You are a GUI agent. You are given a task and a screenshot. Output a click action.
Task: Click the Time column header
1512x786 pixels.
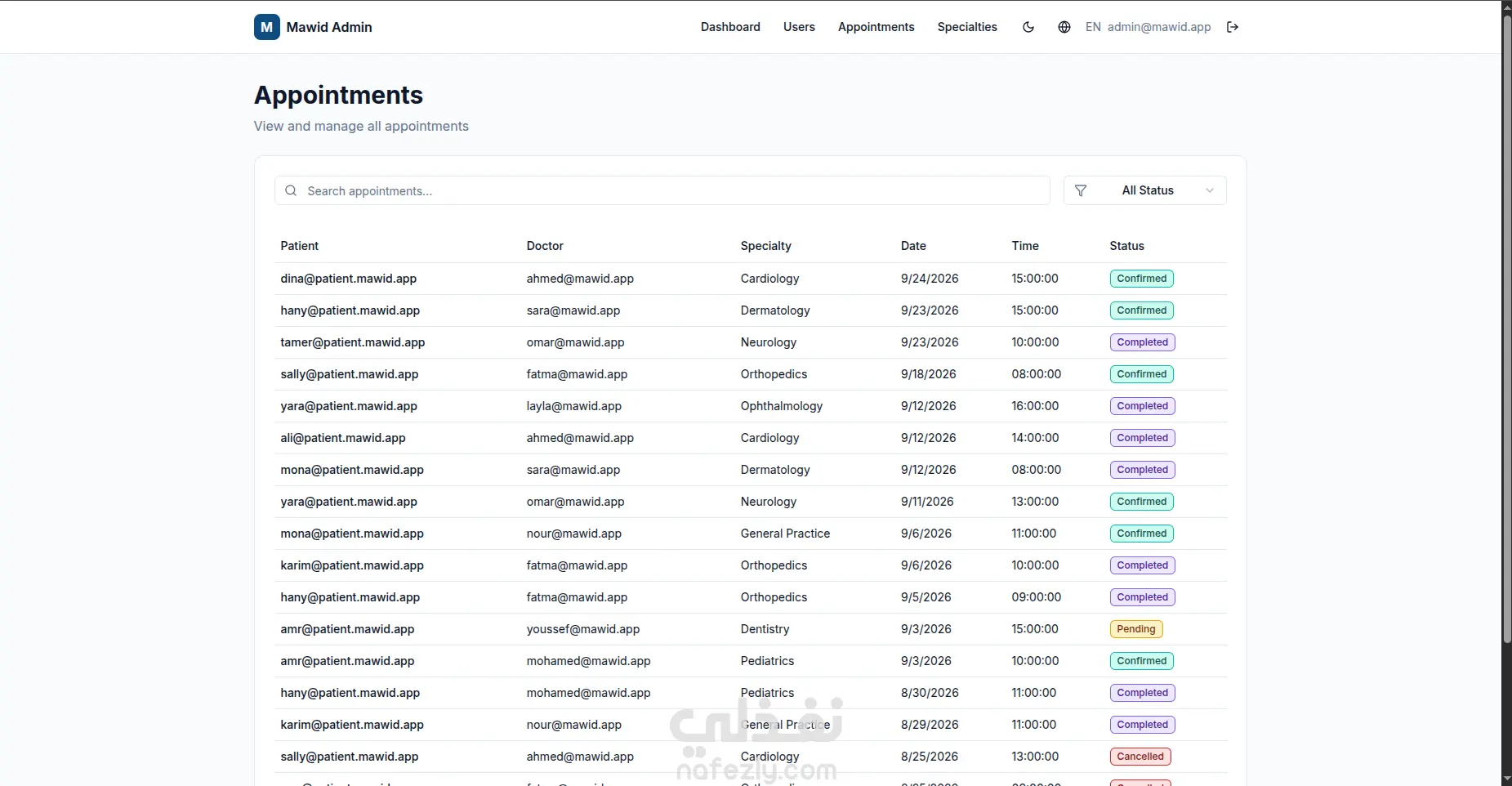pos(1025,246)
